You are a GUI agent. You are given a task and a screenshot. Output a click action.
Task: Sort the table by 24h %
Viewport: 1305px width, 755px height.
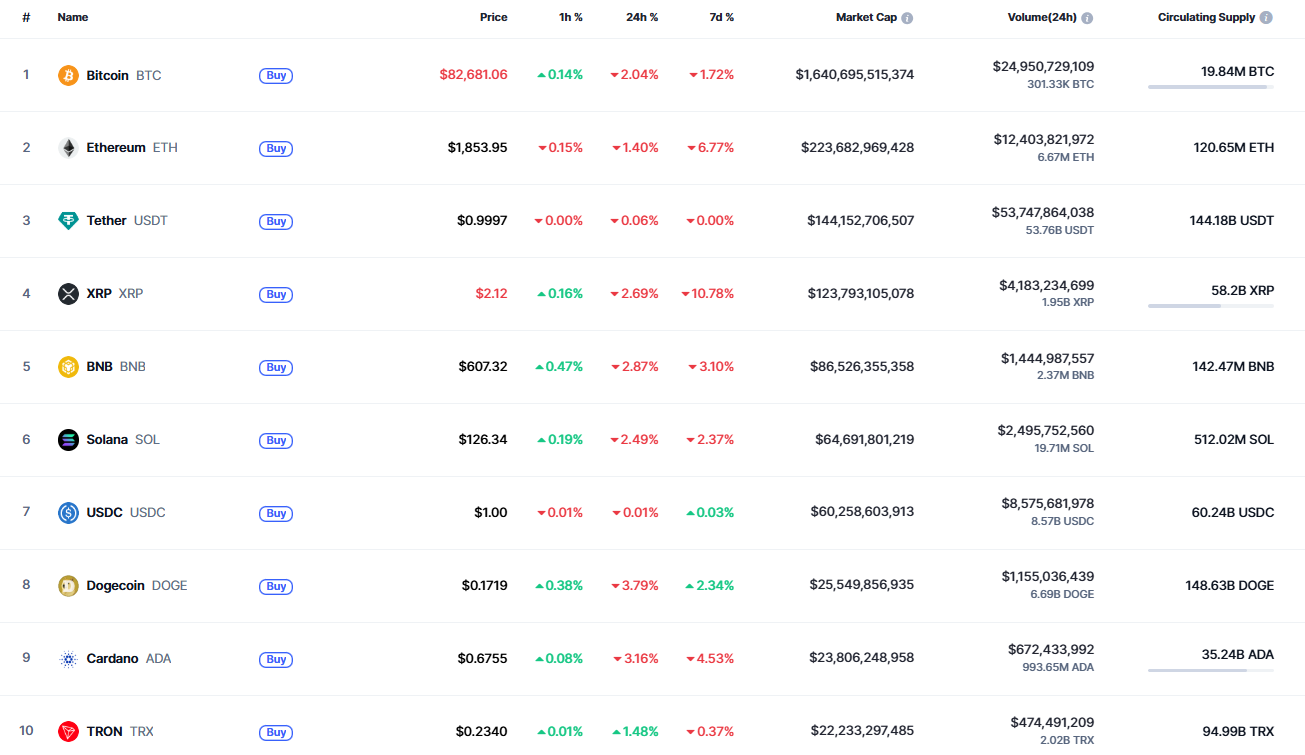point(641,16)
